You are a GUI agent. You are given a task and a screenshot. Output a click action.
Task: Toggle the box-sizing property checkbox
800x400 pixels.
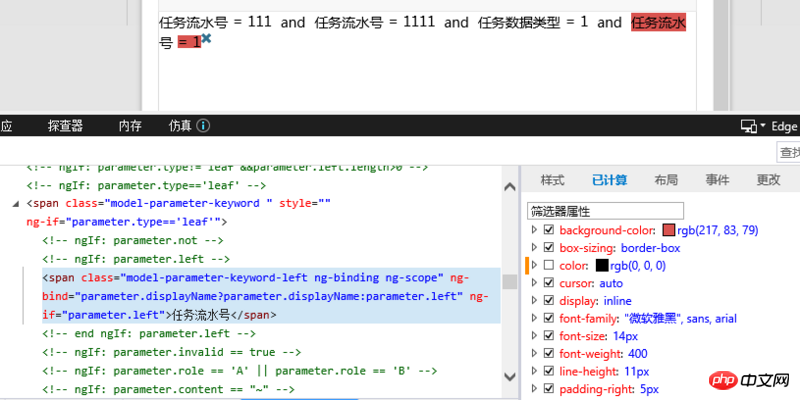(547, 247)
